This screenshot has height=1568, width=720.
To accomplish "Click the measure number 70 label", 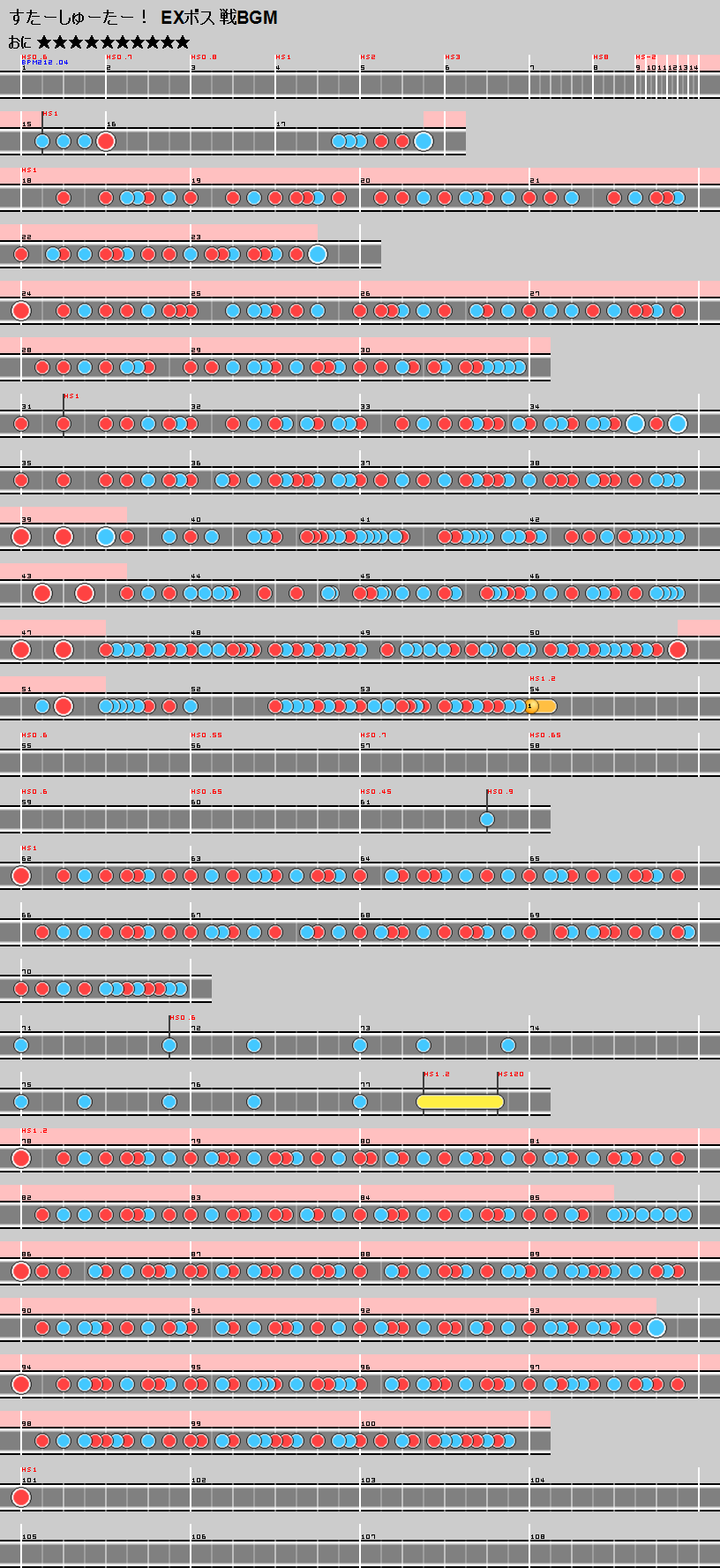I will [26, 972].
